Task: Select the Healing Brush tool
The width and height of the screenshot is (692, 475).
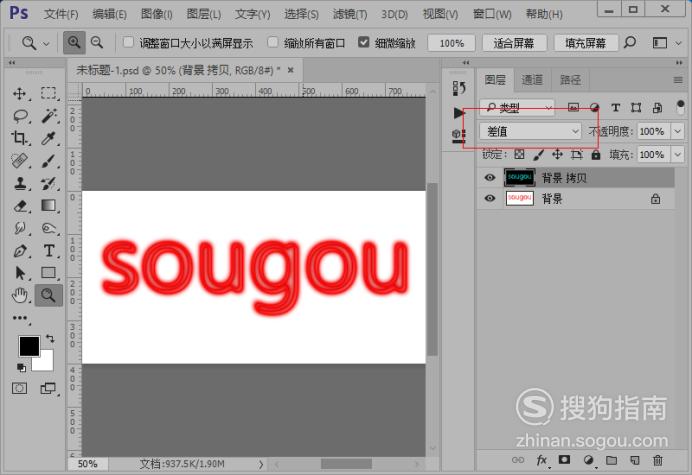Action: point(19,161)
